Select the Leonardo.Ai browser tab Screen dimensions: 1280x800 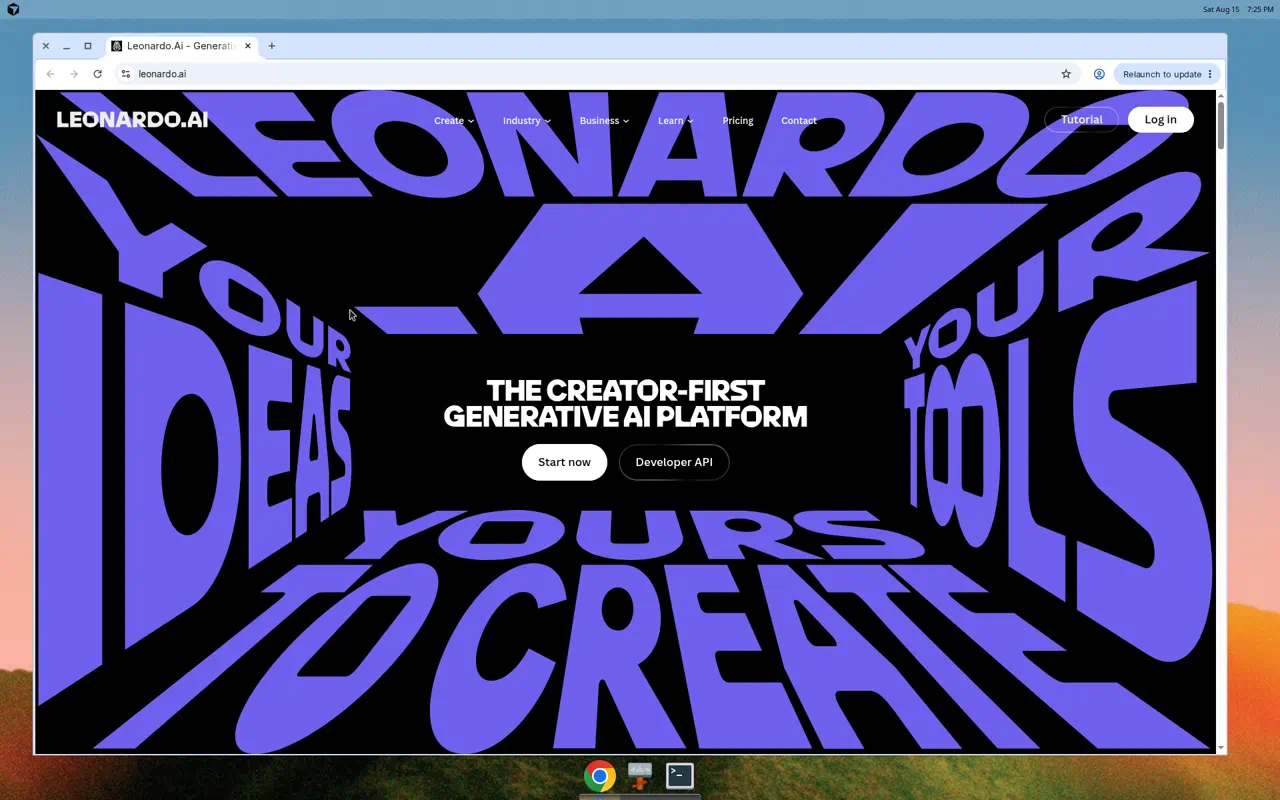[182, 46]
